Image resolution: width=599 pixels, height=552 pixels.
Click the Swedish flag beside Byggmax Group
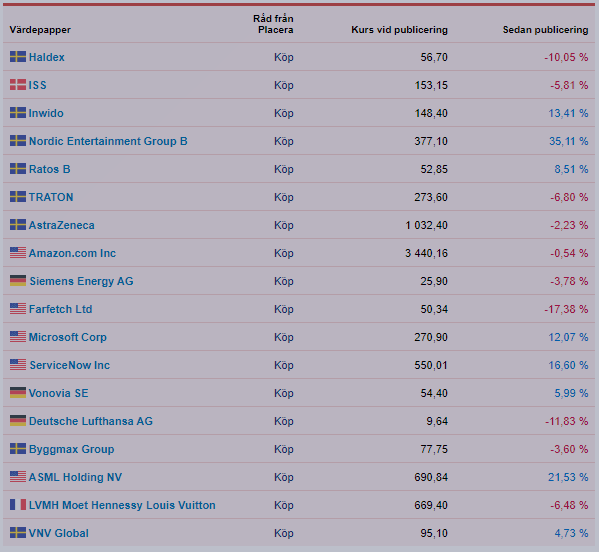[x=18, y=448]
